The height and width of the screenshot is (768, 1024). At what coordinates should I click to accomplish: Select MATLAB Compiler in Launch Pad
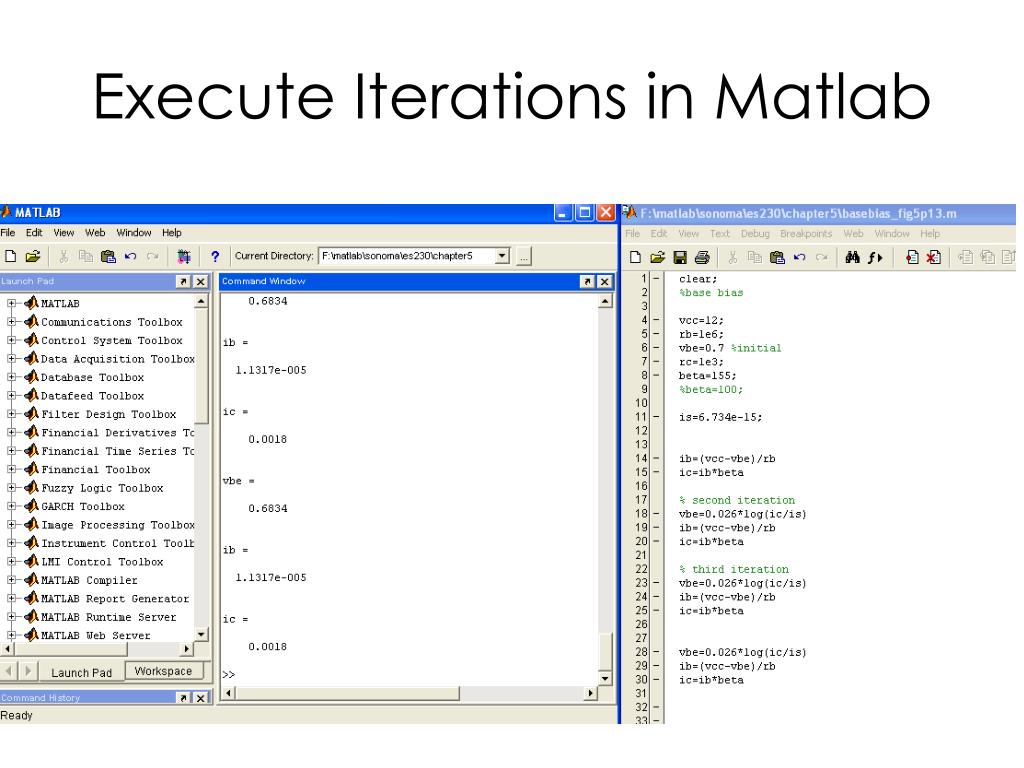[89, 580]
